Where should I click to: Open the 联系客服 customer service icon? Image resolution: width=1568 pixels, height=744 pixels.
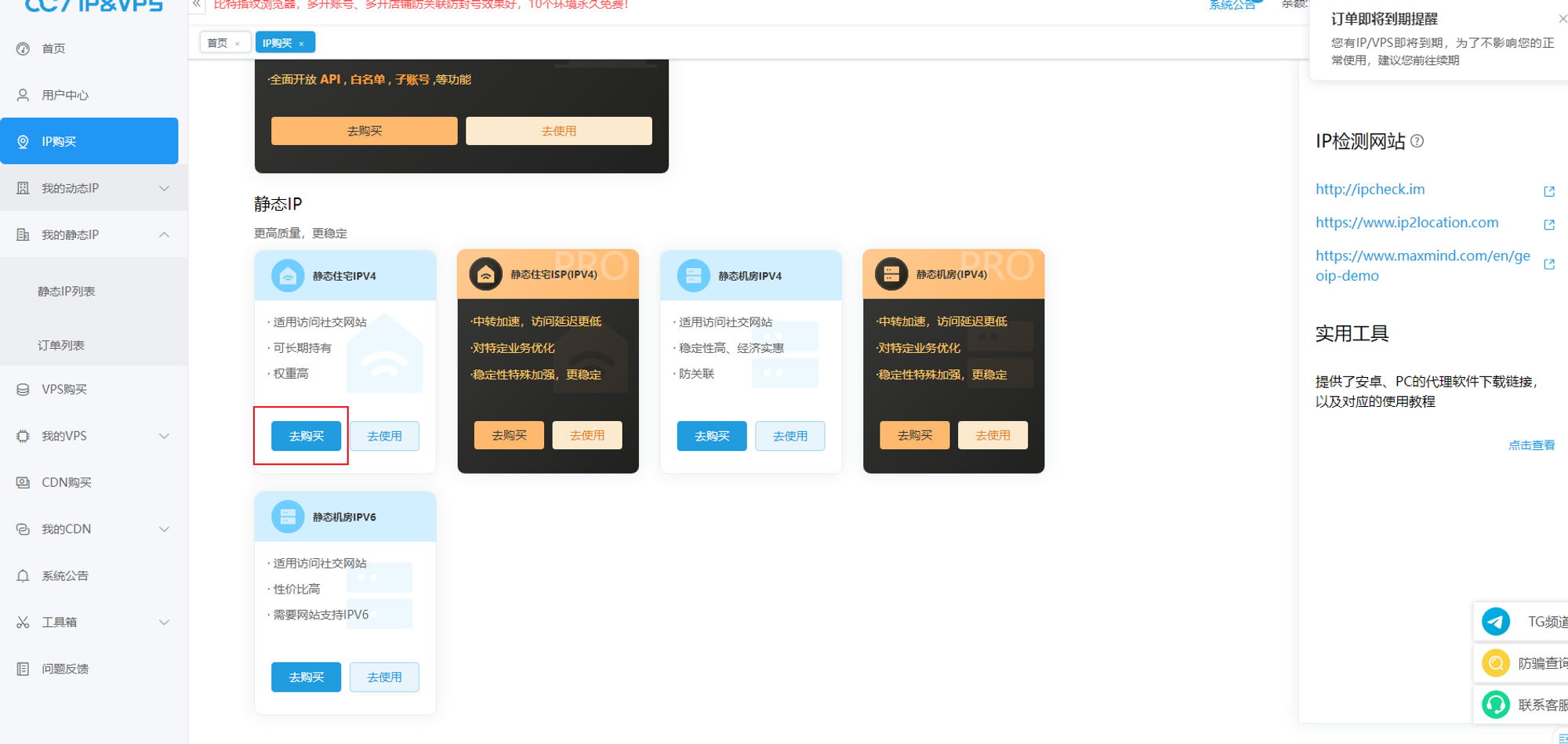(x=1496, y=704)
